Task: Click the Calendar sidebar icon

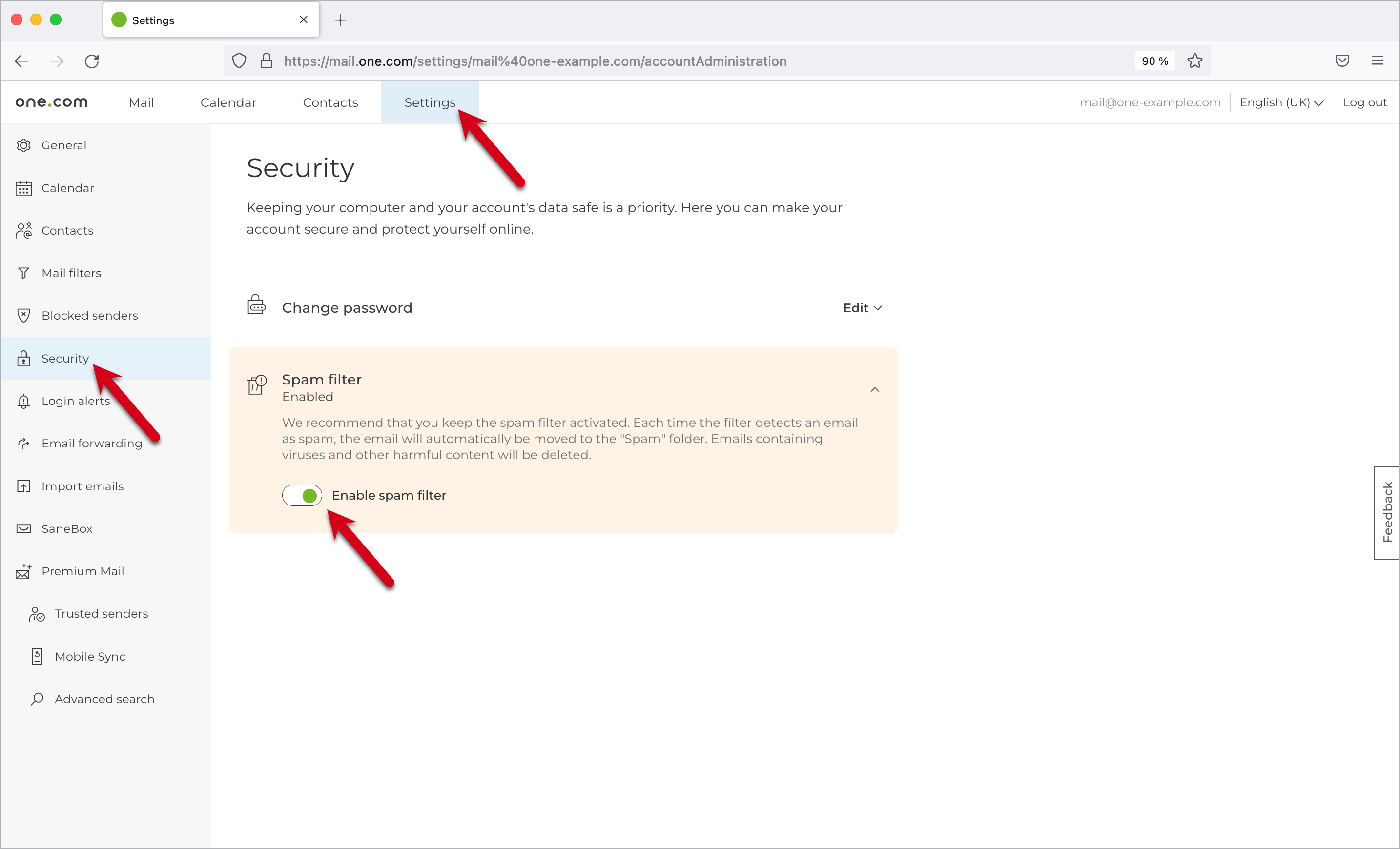Action: 26,188
